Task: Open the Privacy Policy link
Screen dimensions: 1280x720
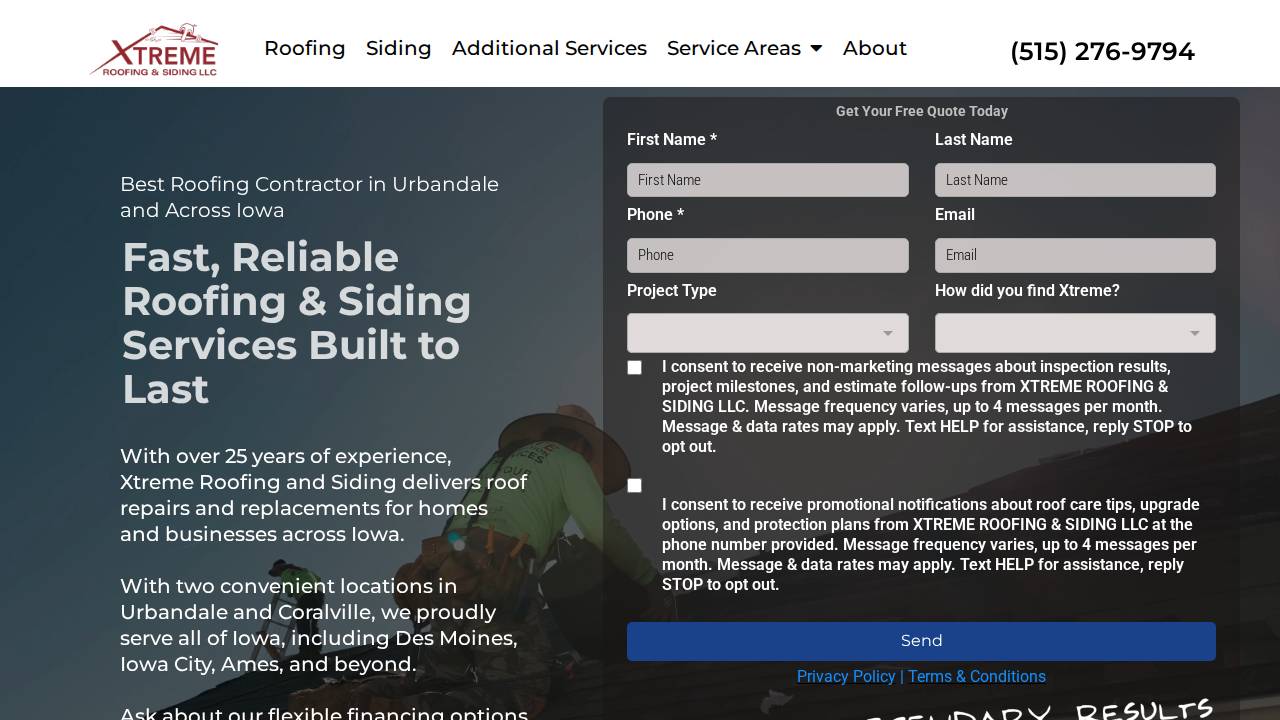Action: point(846,677)
